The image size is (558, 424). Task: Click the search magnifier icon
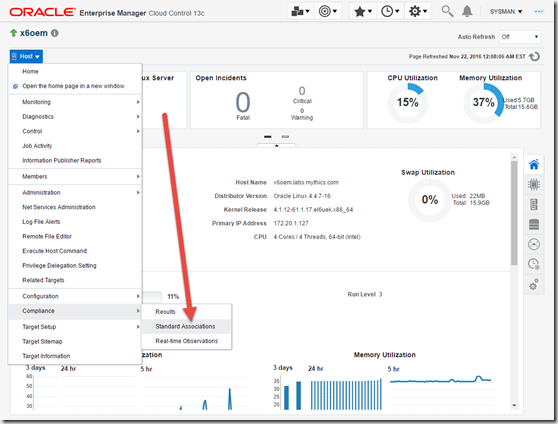click(x=447, y=11)
